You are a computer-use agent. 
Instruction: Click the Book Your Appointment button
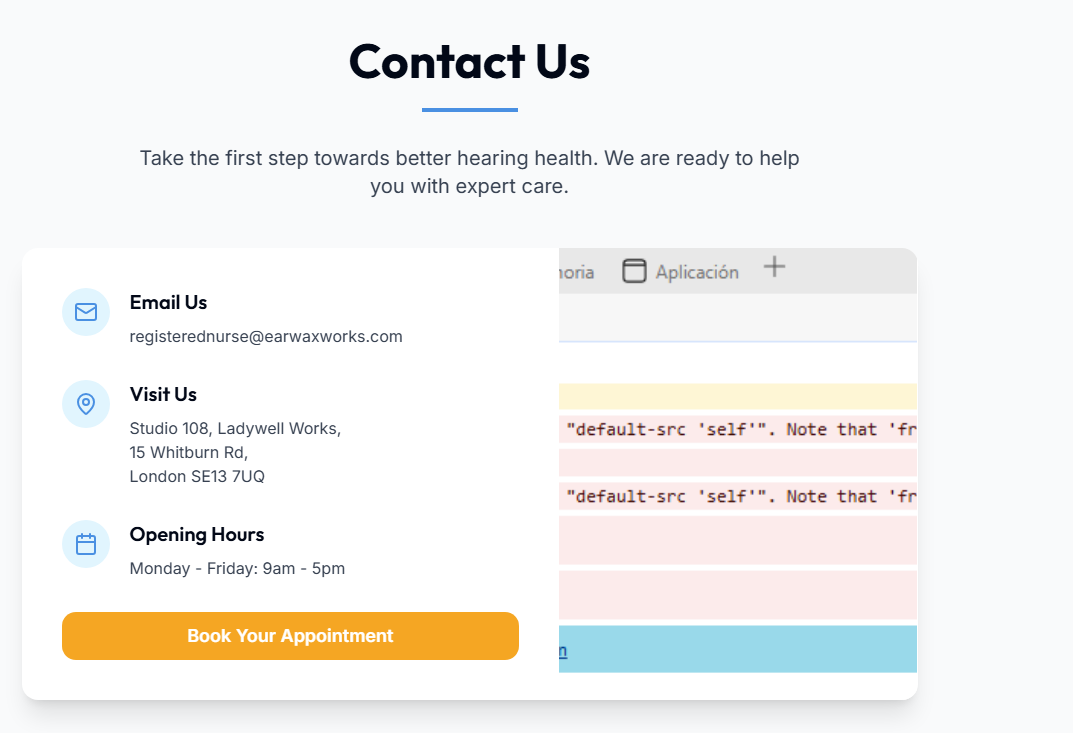[x=290, y=636]
